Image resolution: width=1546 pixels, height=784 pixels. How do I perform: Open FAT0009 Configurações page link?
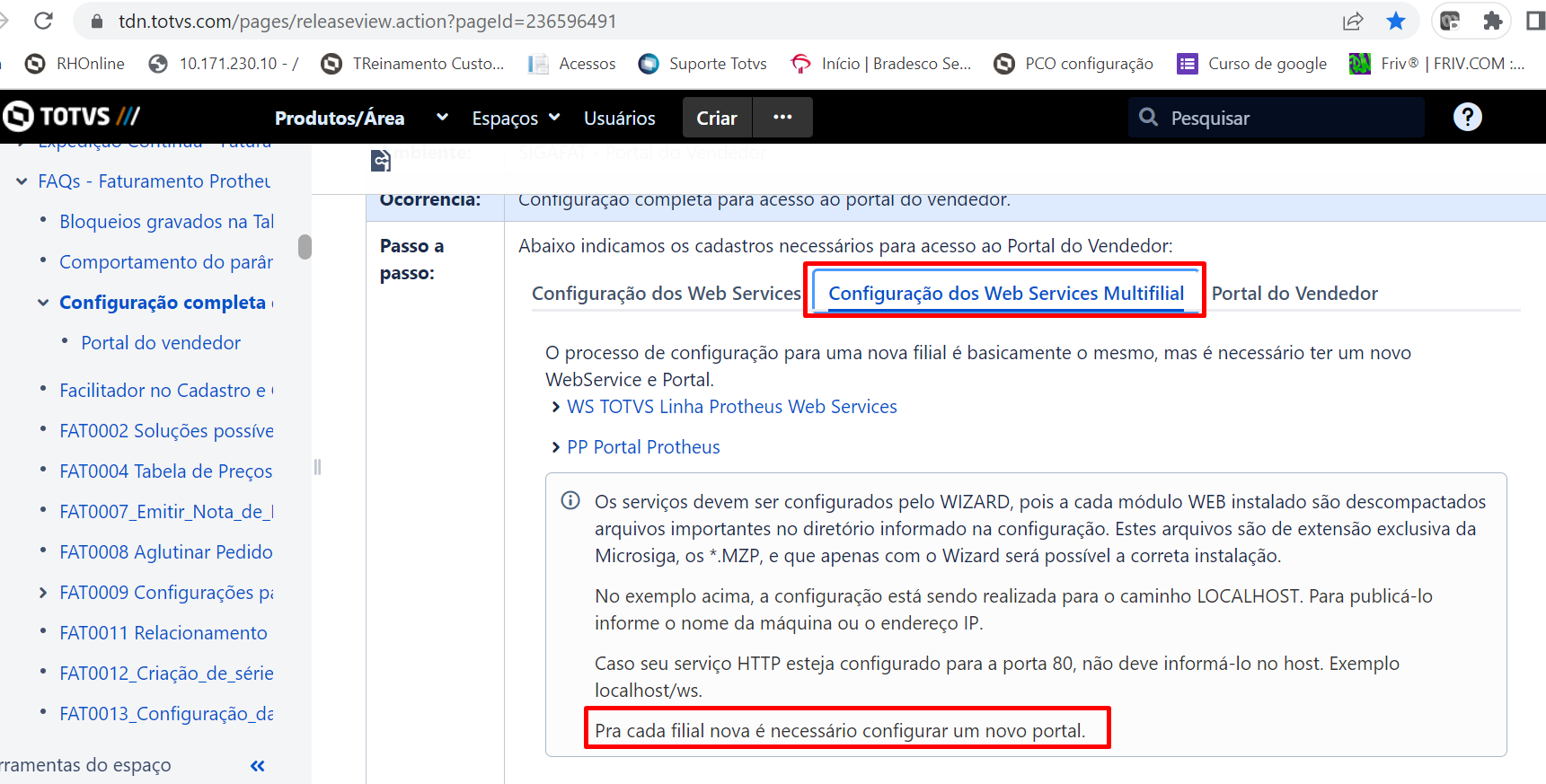[x=166, y=593]
